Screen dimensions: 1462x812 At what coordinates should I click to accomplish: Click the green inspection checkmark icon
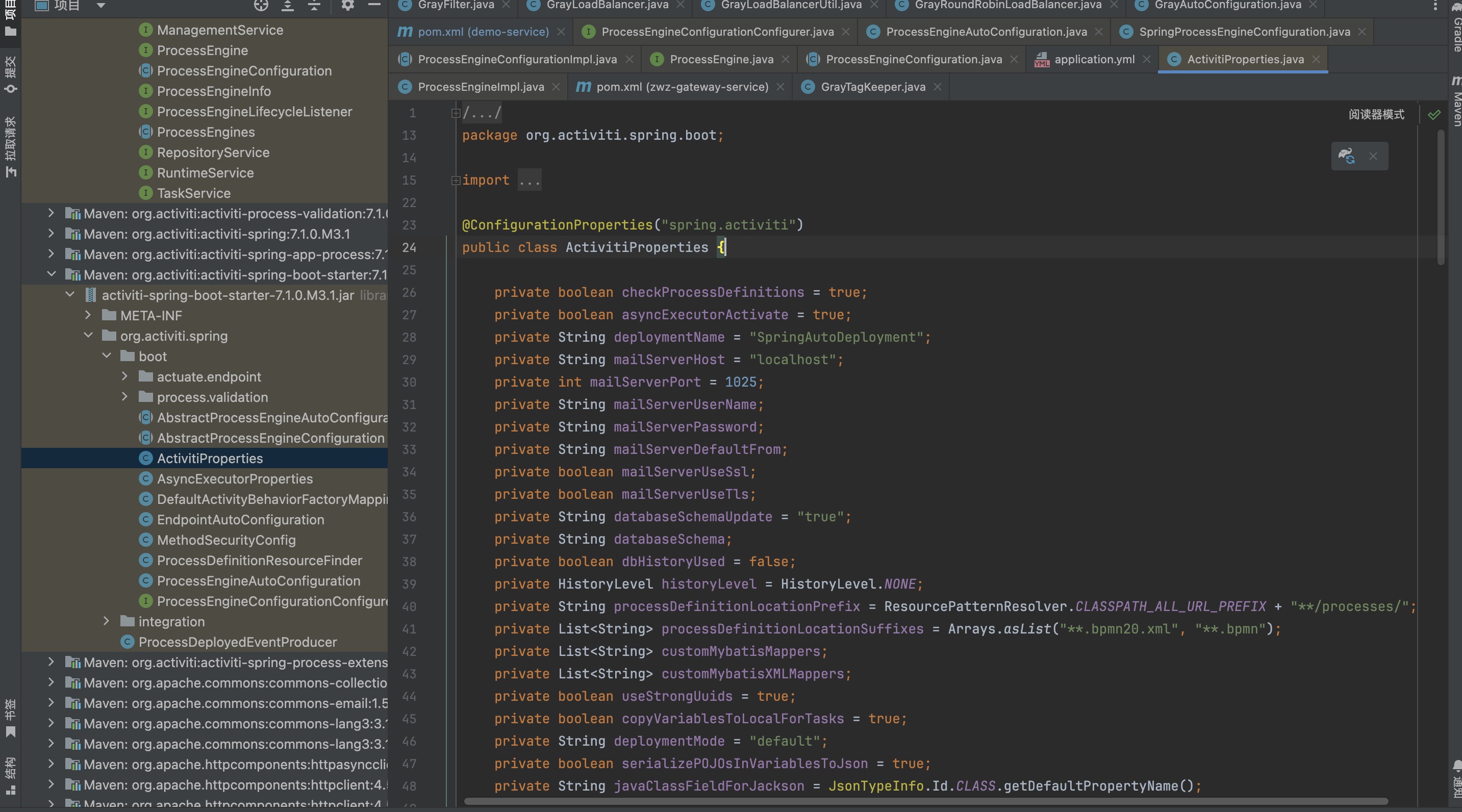point(1434,115)
